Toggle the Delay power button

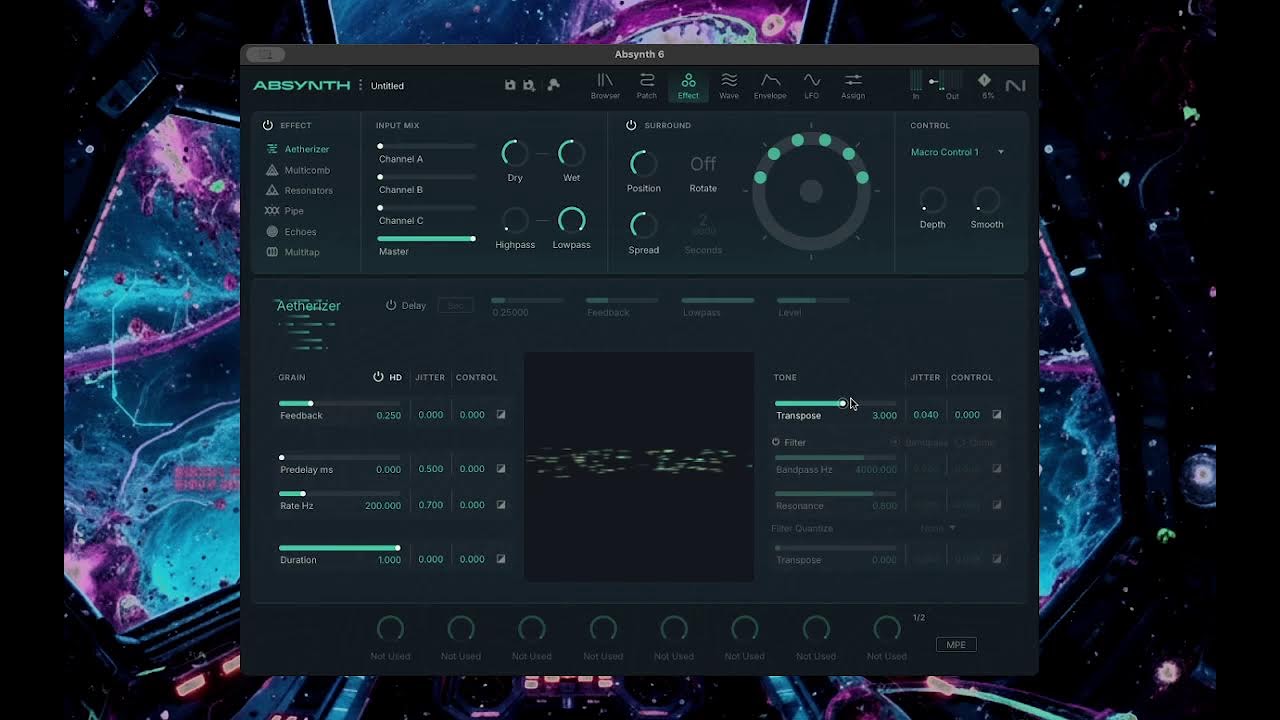391,305
